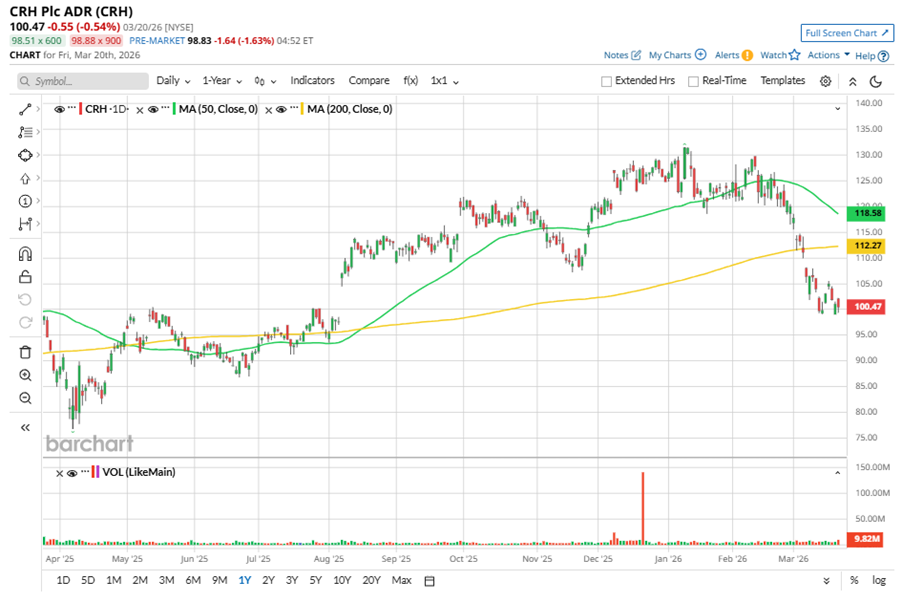Image resolution: width=902 pixels, height=602 pixels.
Task: Click the CRH red series color swatch
Action: (81, 109)
